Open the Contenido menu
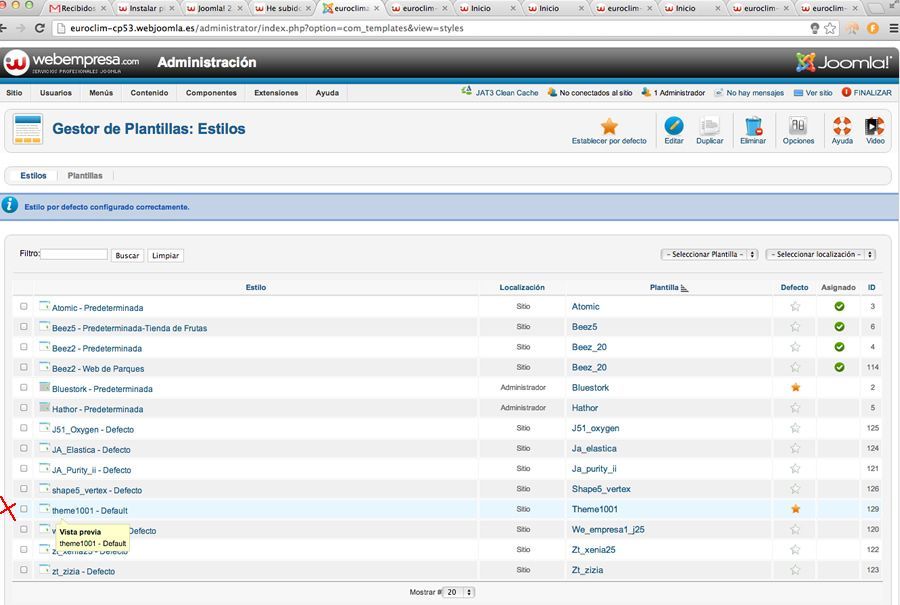The height and width of the screenshot is (605, 900). pos(149,93)
